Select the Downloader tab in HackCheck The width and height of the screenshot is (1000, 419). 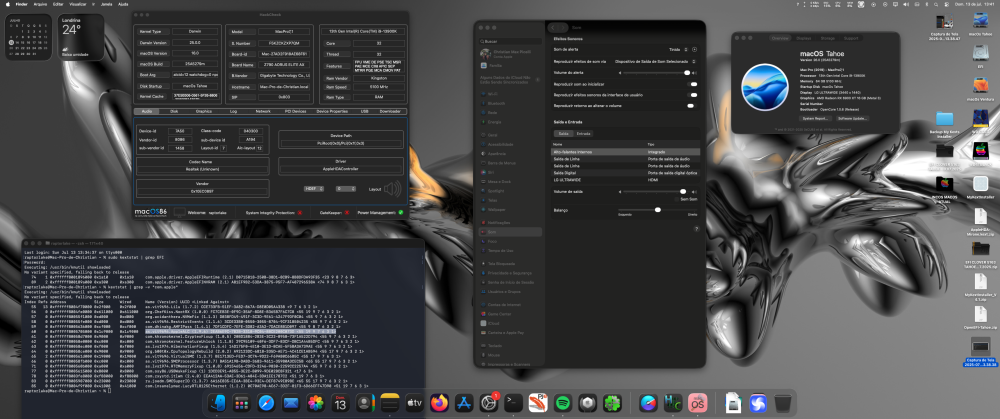click(x=390, y=111)
